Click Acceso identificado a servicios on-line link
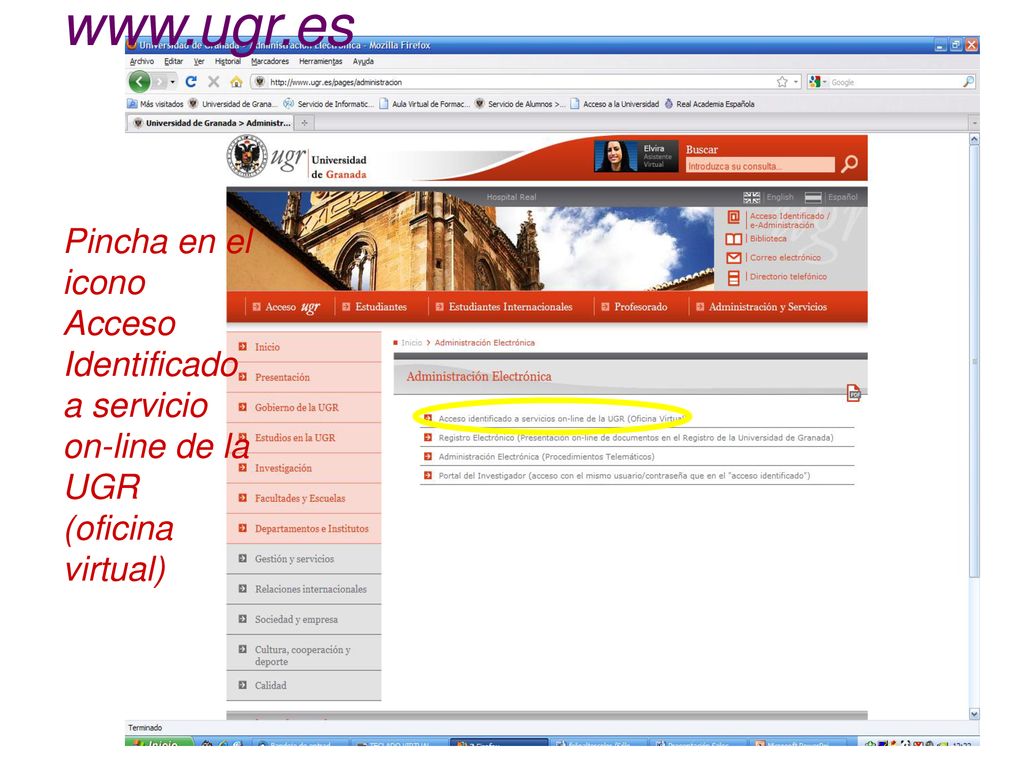The image size is (1024, 768). click(x=560, y=419)
